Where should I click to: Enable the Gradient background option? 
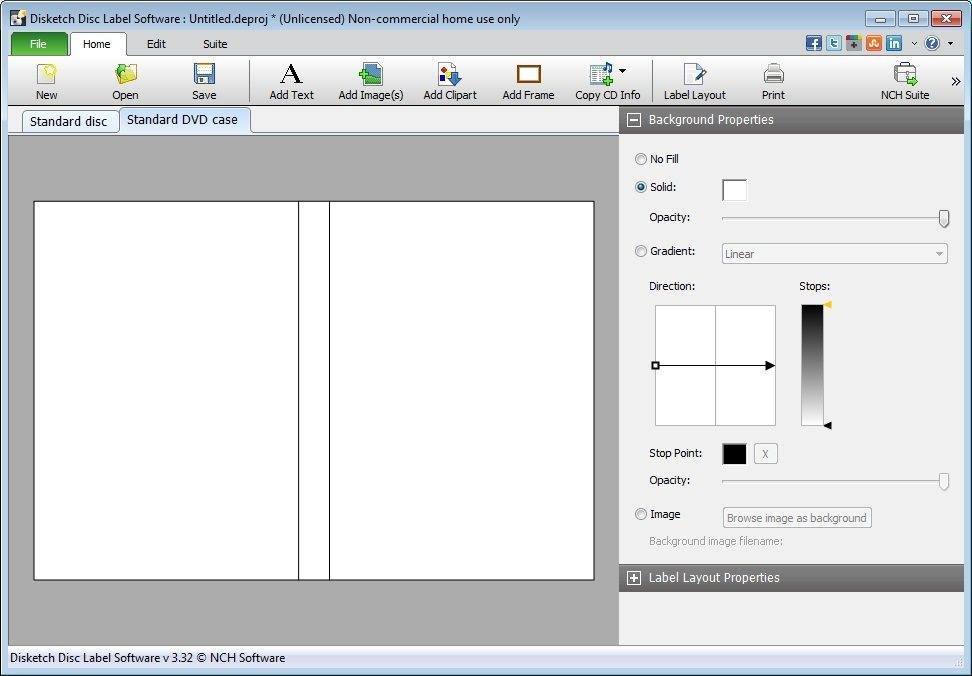click(x=641, y=251)
